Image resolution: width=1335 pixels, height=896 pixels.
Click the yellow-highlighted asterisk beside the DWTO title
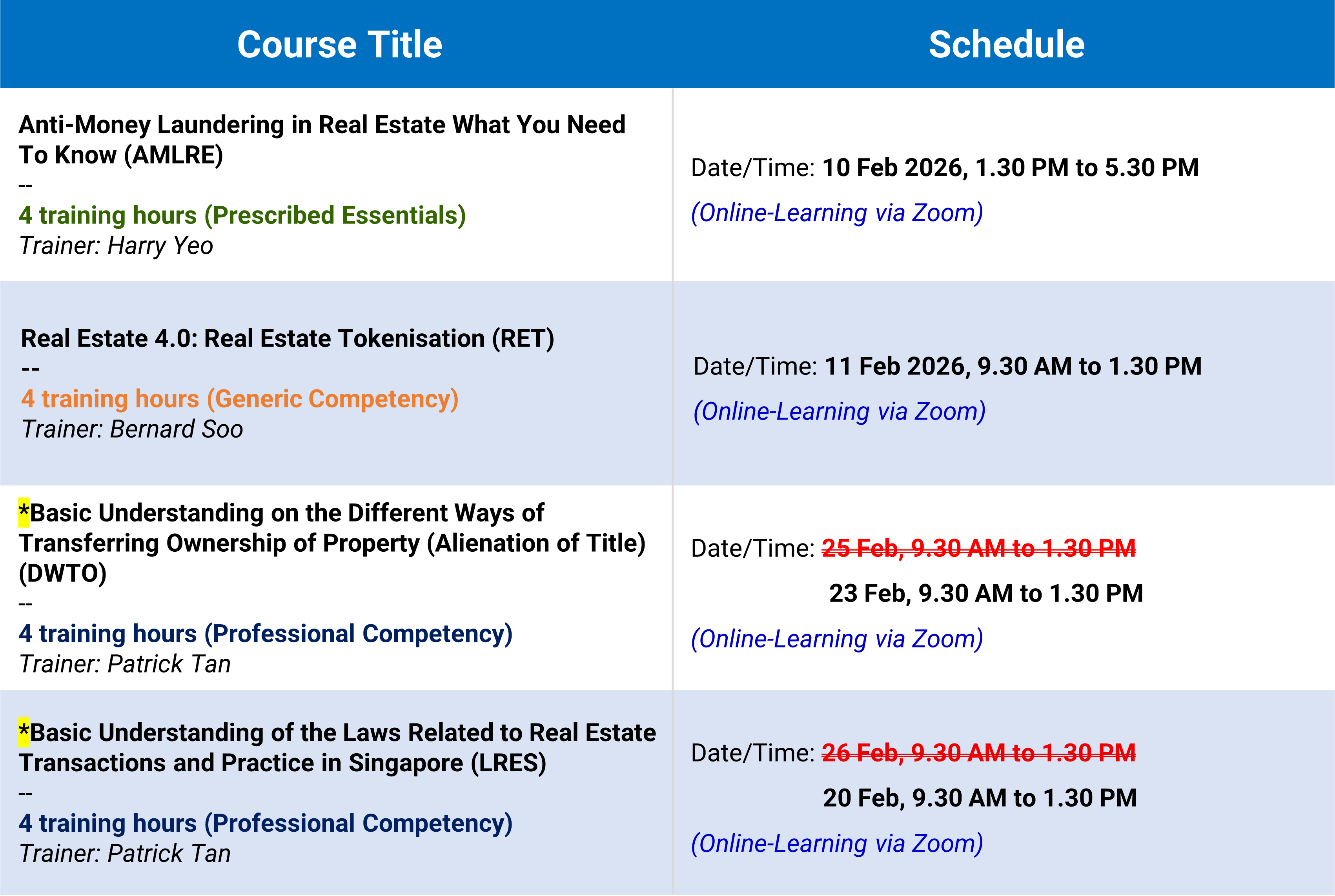pos(24,512)
